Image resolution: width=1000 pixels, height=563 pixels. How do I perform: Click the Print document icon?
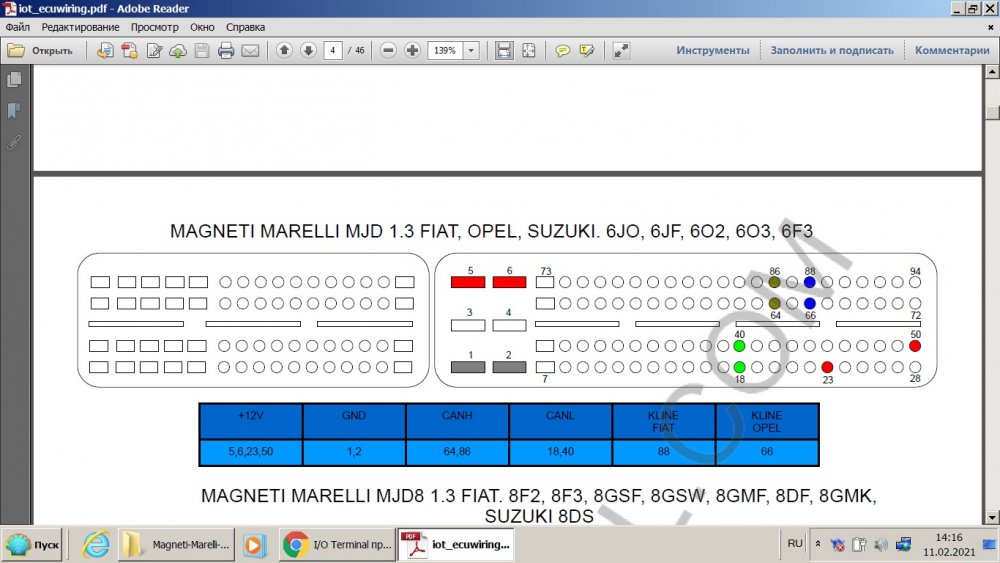pyautogui.click(x=226, y=50)
